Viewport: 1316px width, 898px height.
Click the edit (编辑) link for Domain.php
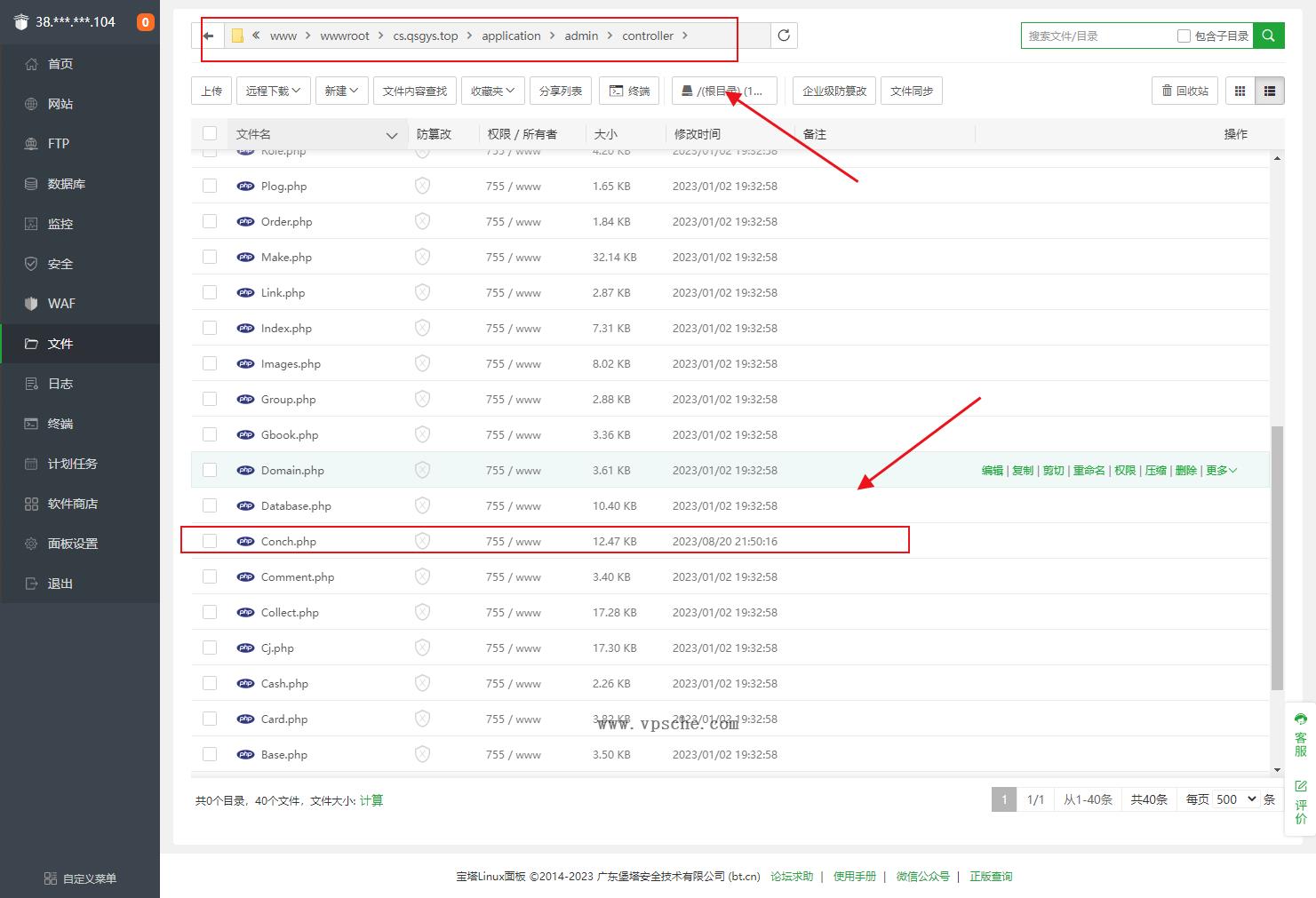coord(992,470)
